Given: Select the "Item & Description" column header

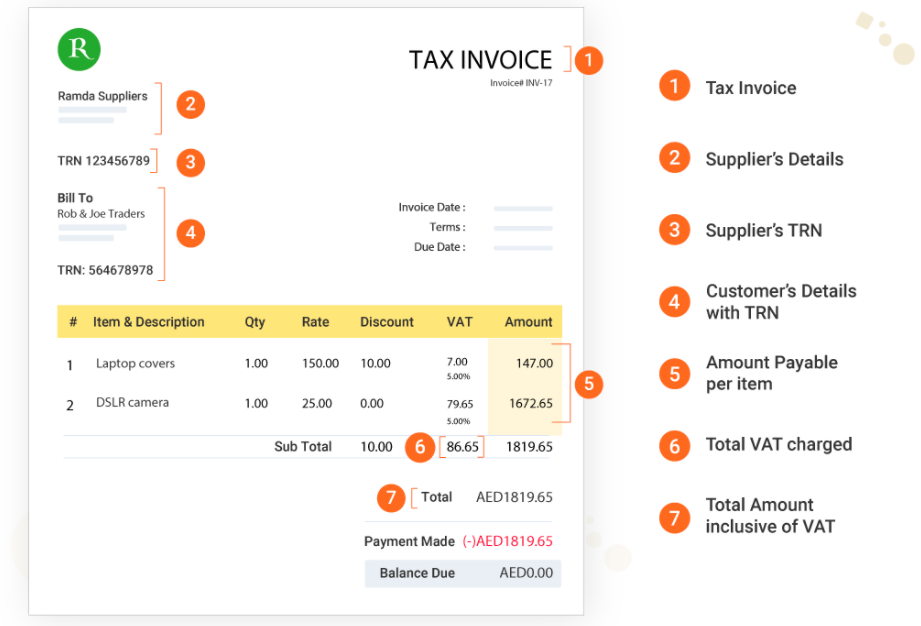Looking at the screenshot, I should click(148, 322).
